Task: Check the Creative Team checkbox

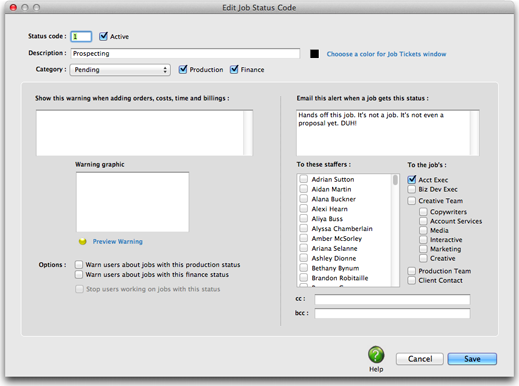Action: (x=412, y=201)
